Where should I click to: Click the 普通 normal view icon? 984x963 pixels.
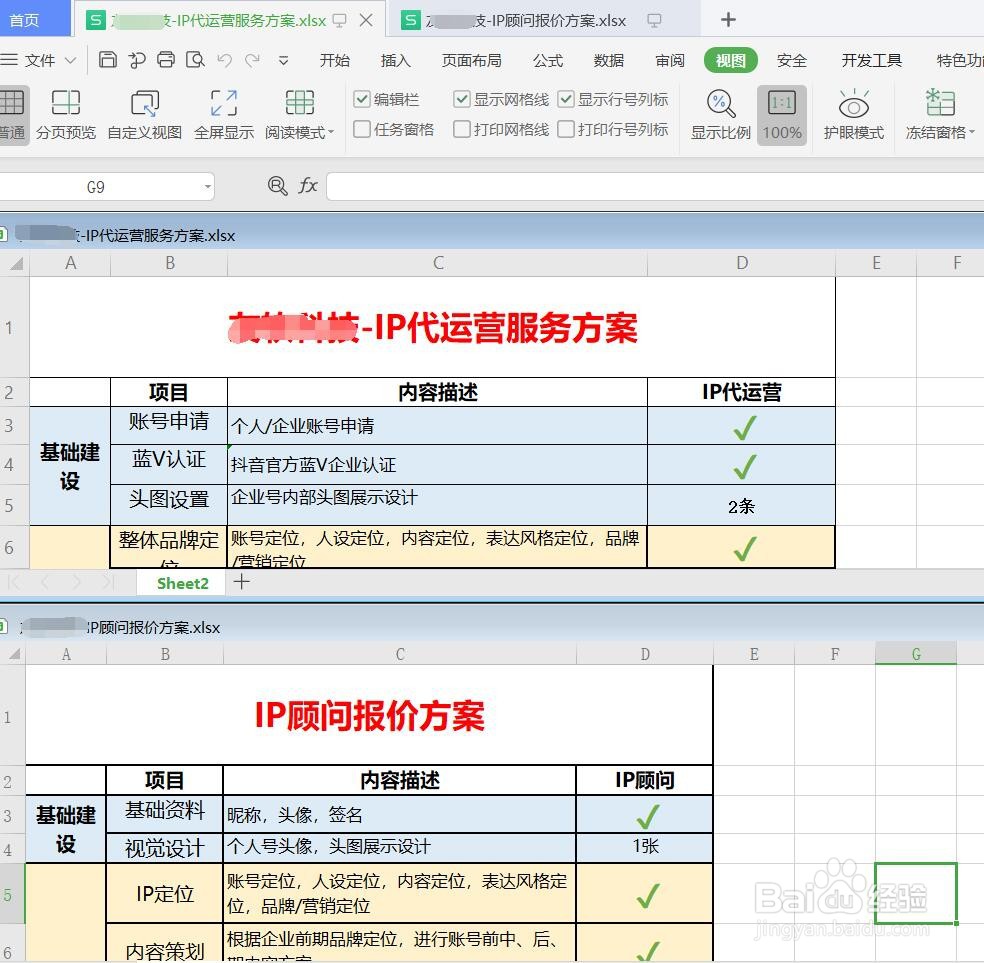(14, 113)
